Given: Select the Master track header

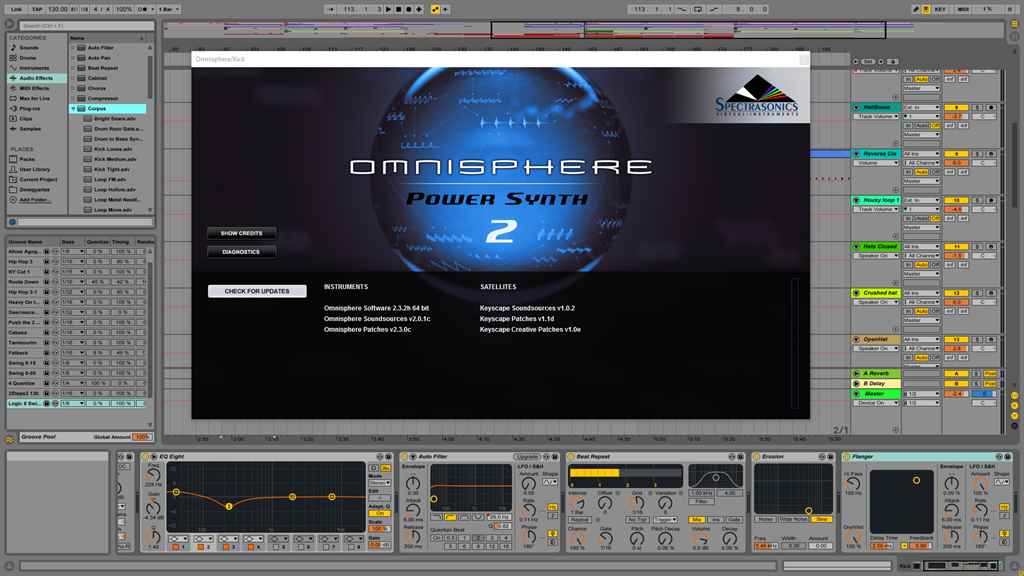Looking at the screenshot, I should click(876, 394).
